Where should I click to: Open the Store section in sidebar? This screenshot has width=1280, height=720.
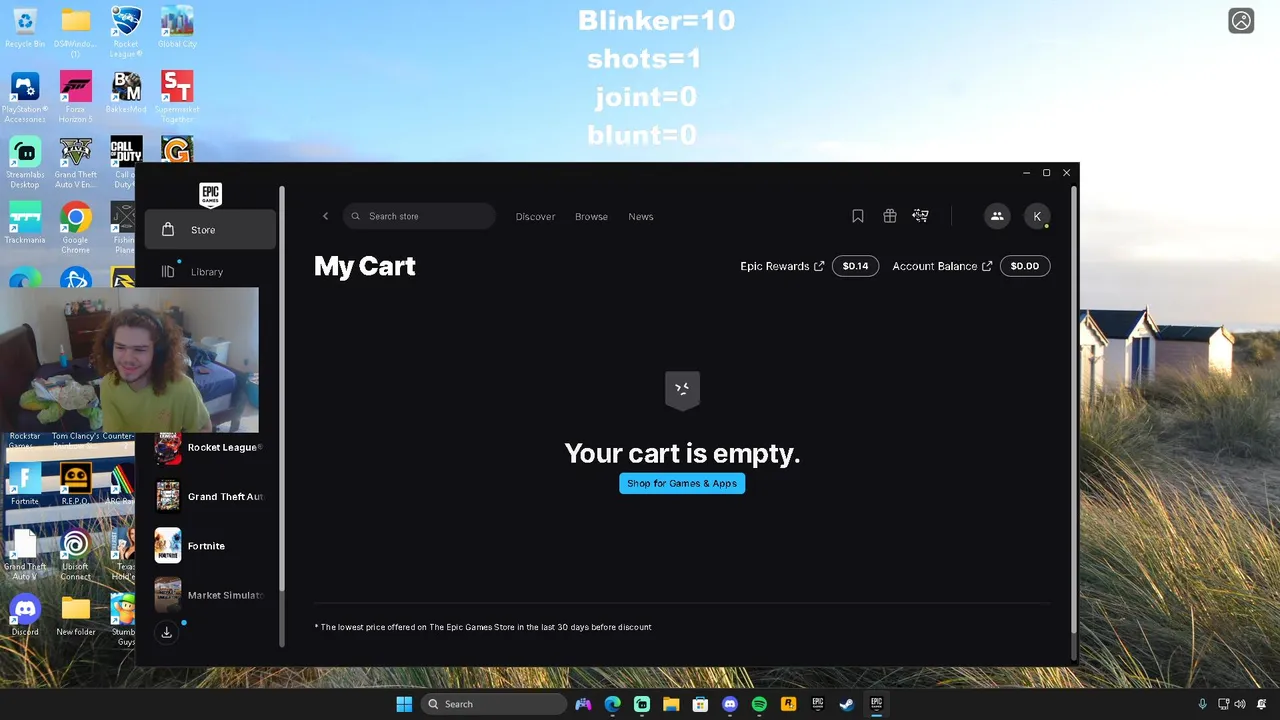210,230
